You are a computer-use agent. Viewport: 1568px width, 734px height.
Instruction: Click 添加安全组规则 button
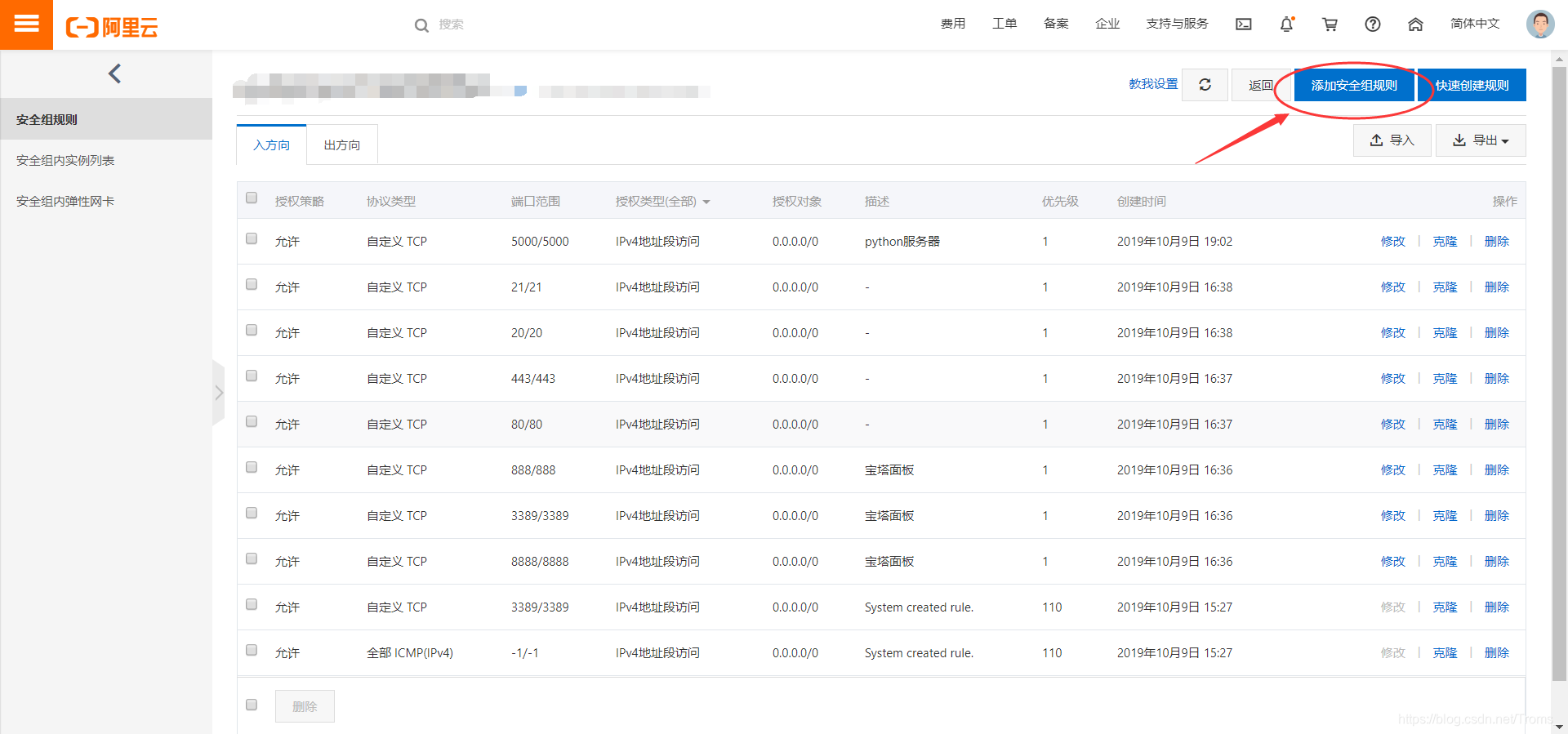point(1354,85)
